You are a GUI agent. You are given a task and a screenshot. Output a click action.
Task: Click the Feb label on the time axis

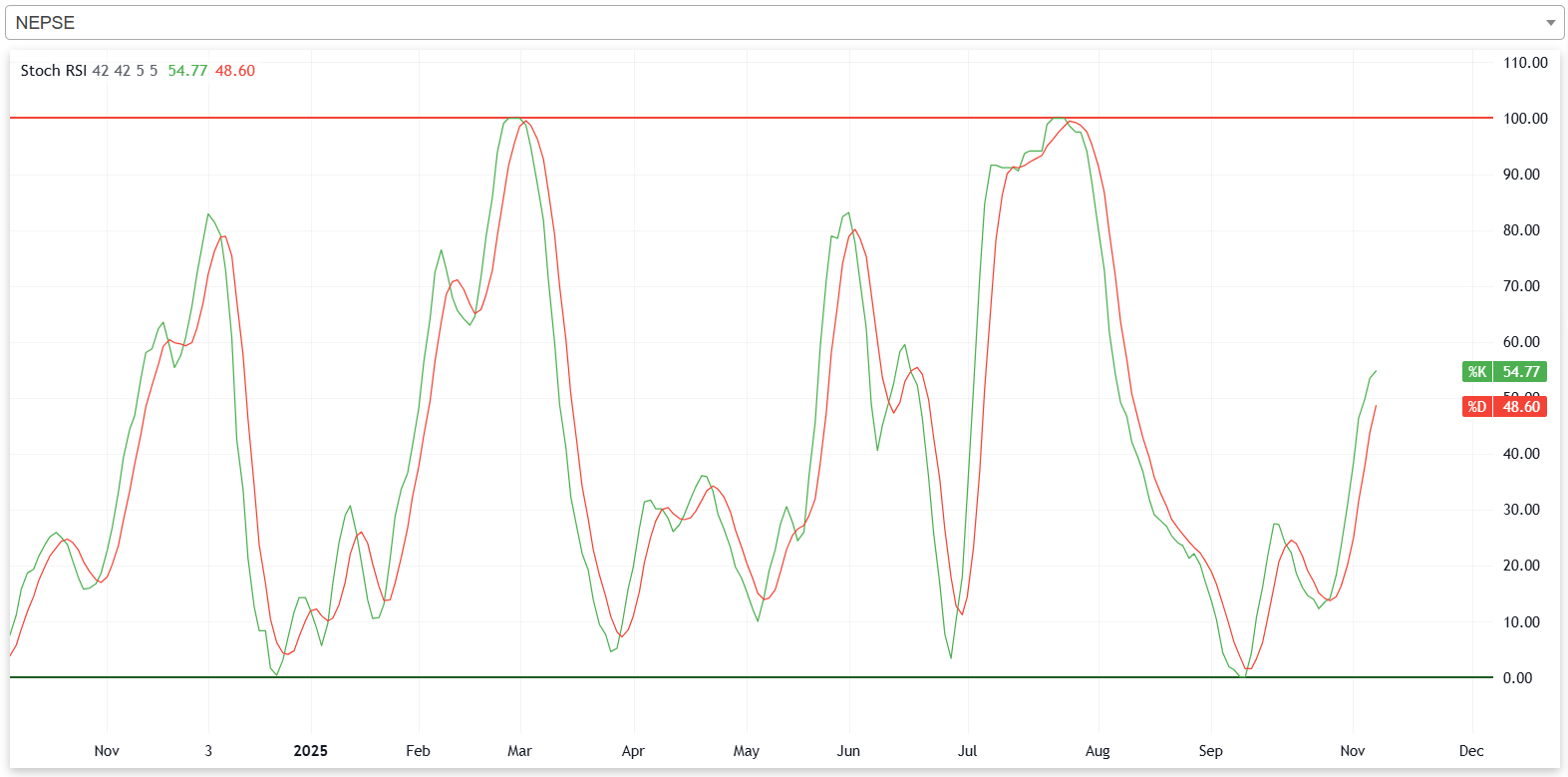[x=418, y=751]
